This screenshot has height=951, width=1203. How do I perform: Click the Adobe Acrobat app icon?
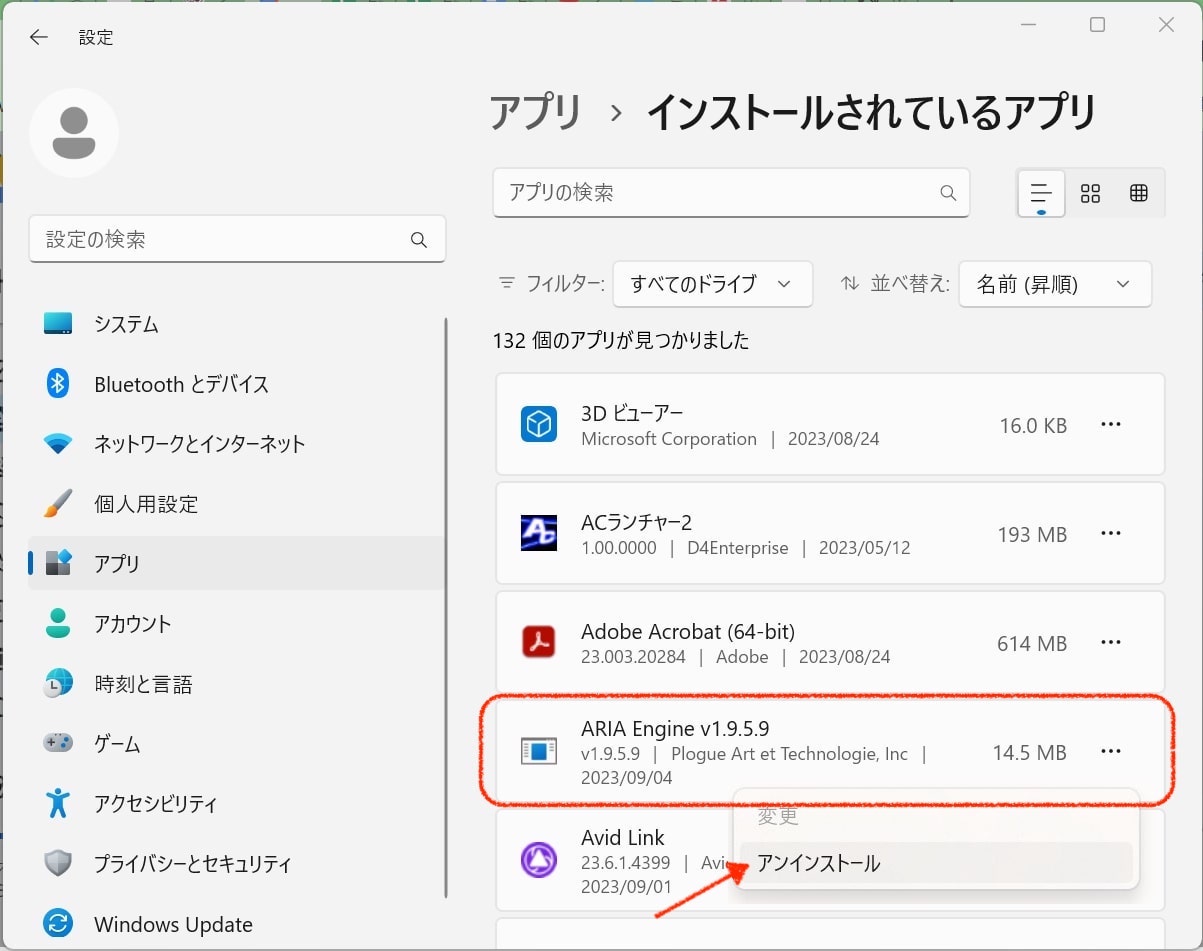(x=539, y=641)
